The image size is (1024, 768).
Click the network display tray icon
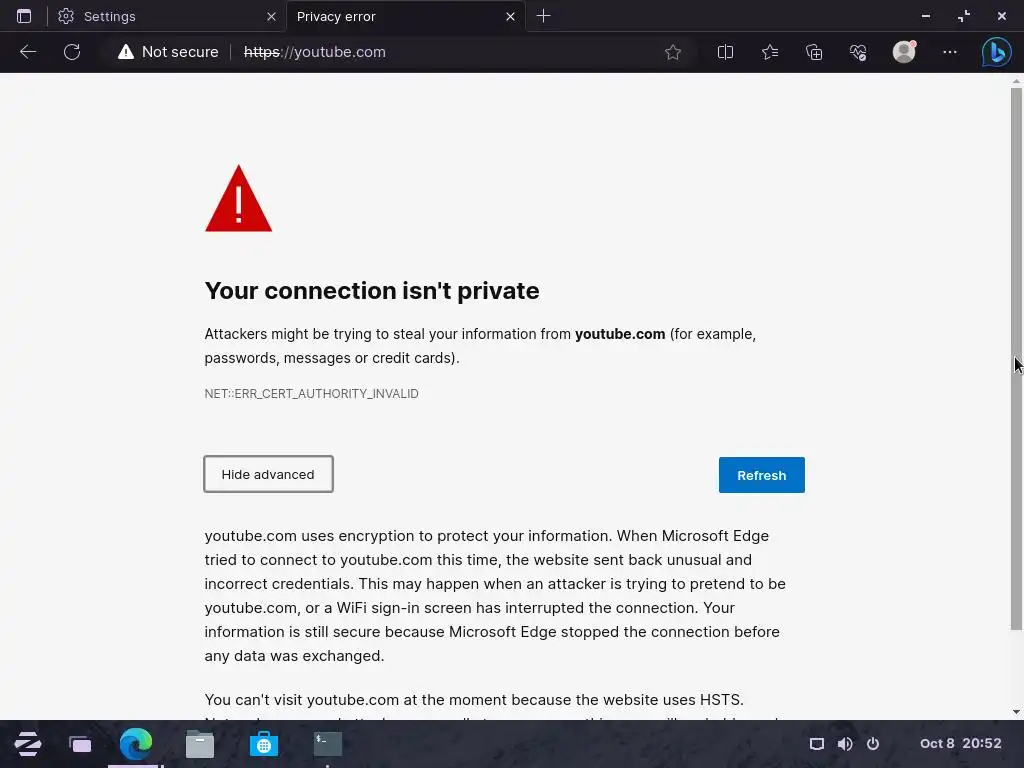pos(817,744)
